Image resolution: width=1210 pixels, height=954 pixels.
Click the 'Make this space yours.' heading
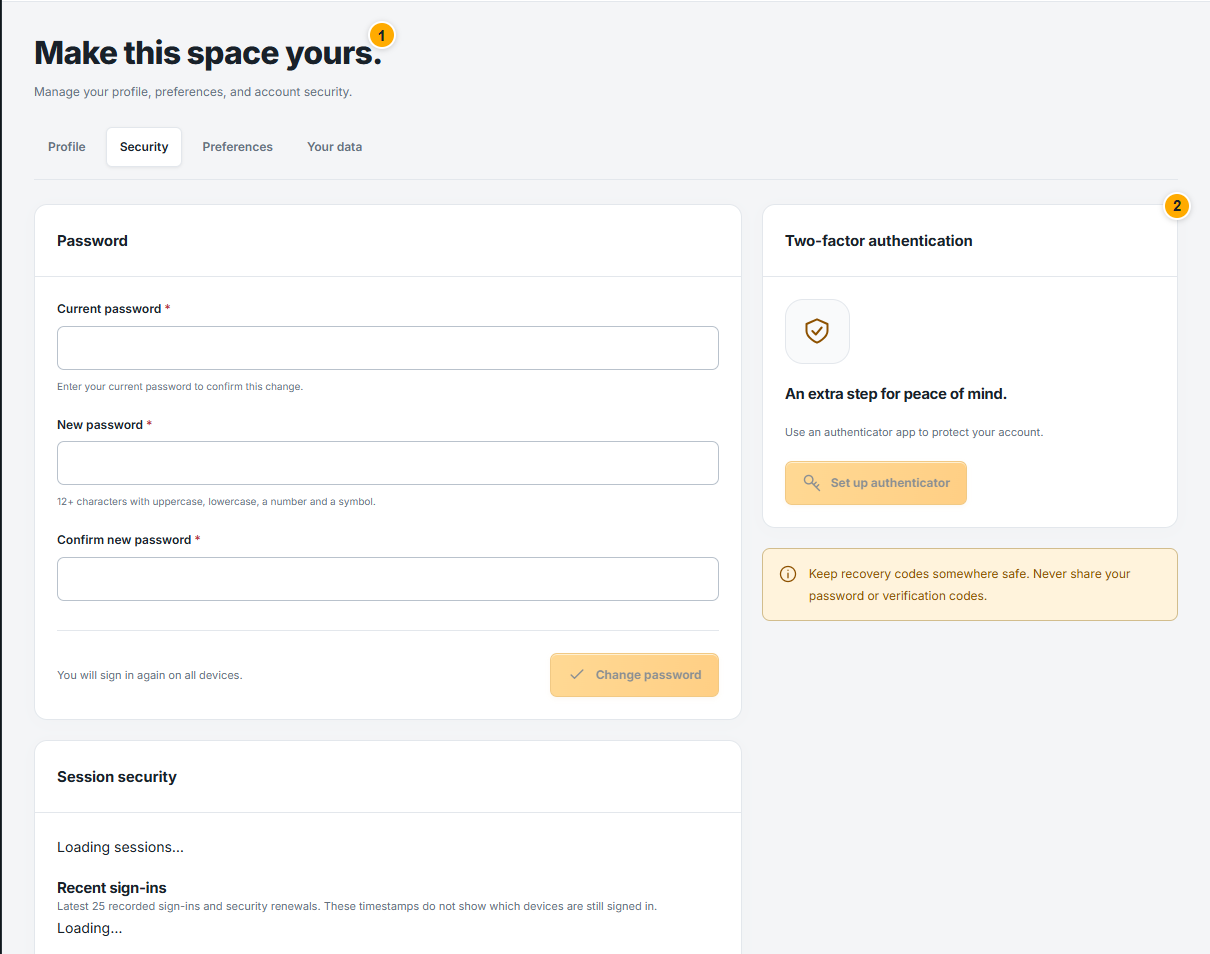click(208, 53)
